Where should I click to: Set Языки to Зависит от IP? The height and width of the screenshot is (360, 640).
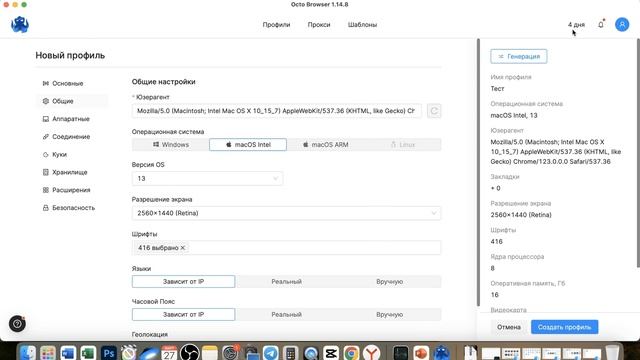click(x=183, y=281)
